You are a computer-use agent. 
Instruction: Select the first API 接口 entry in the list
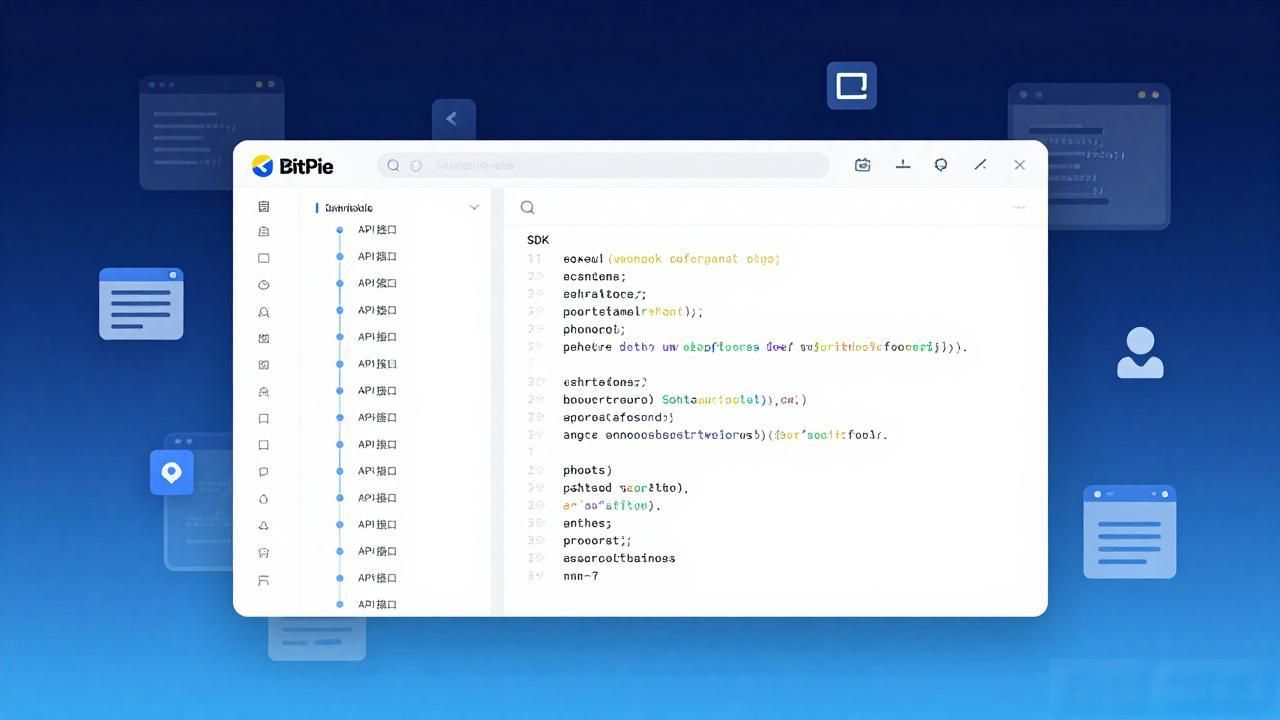377,230
